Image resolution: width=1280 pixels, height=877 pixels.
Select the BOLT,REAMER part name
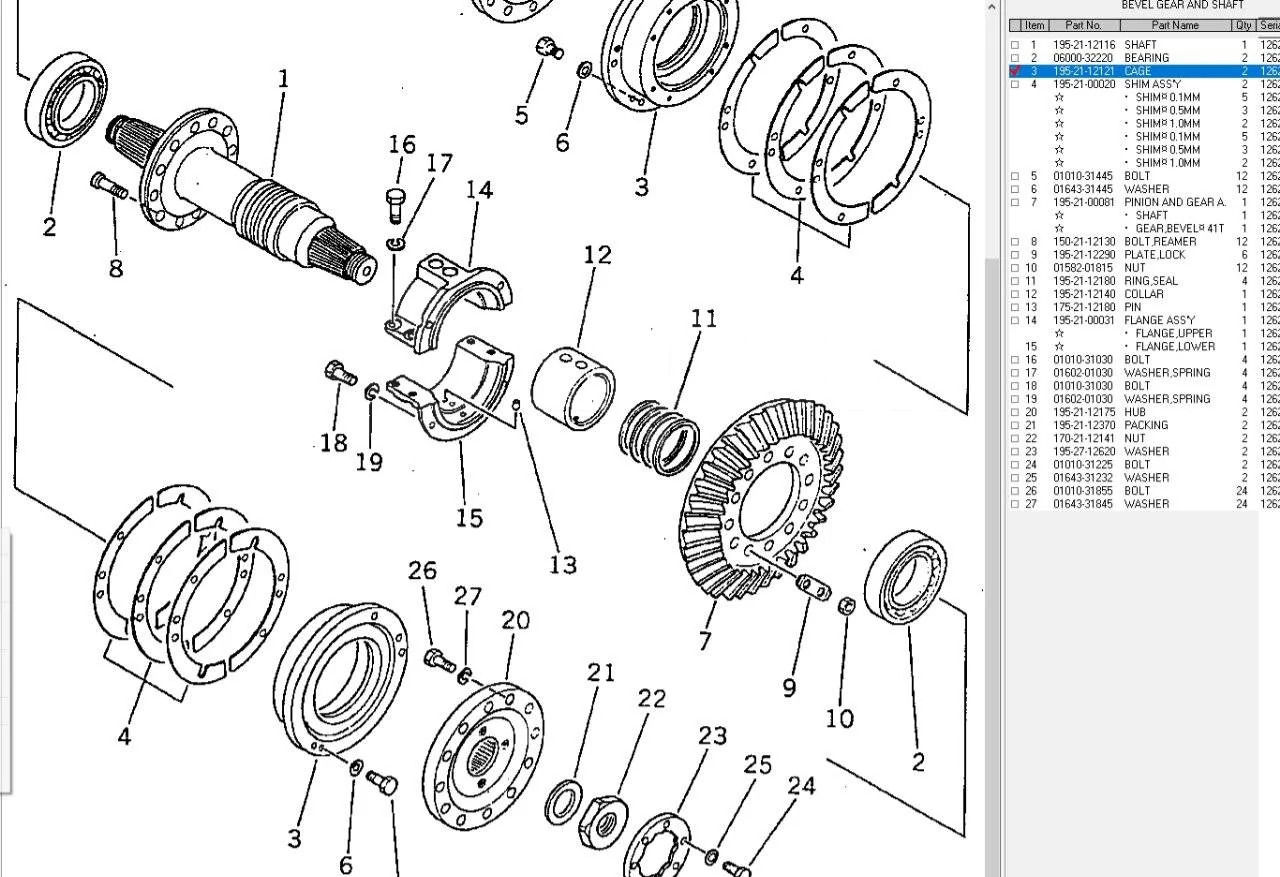[x=1160, y=241]
